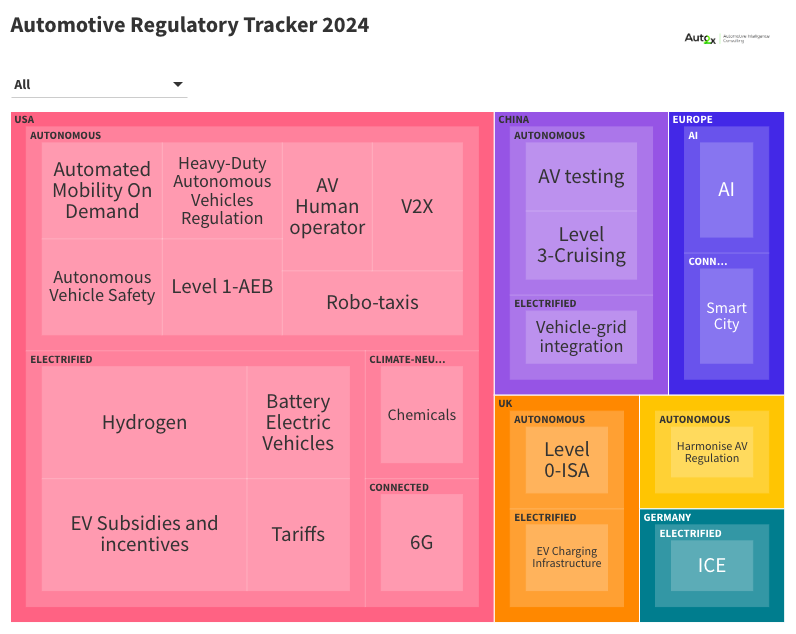Viewport: 796px width, 634px height.
Task: Click the V2X tile
Action: [417, 206]
